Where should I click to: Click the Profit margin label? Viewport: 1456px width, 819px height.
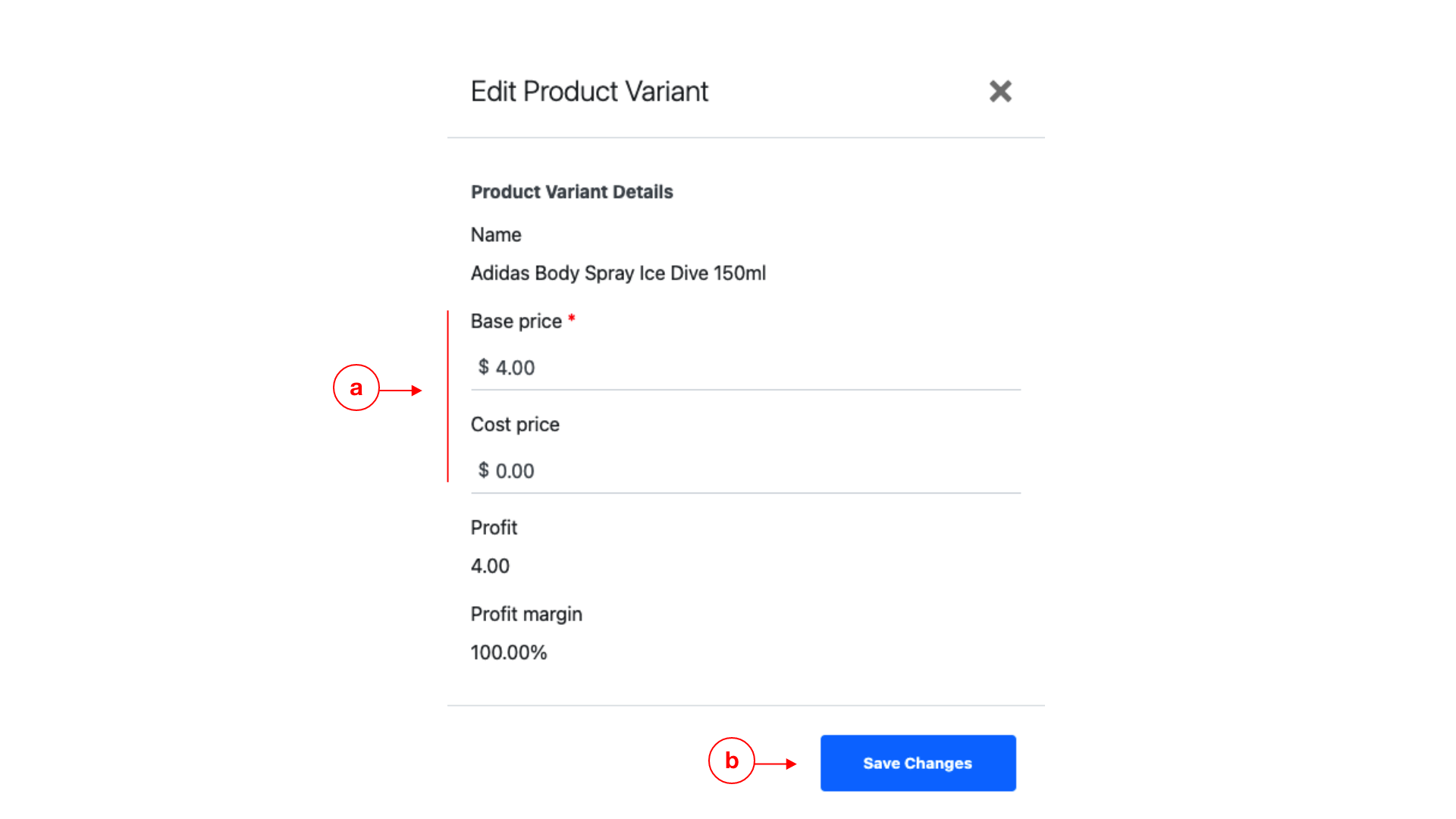click(526, 614)
